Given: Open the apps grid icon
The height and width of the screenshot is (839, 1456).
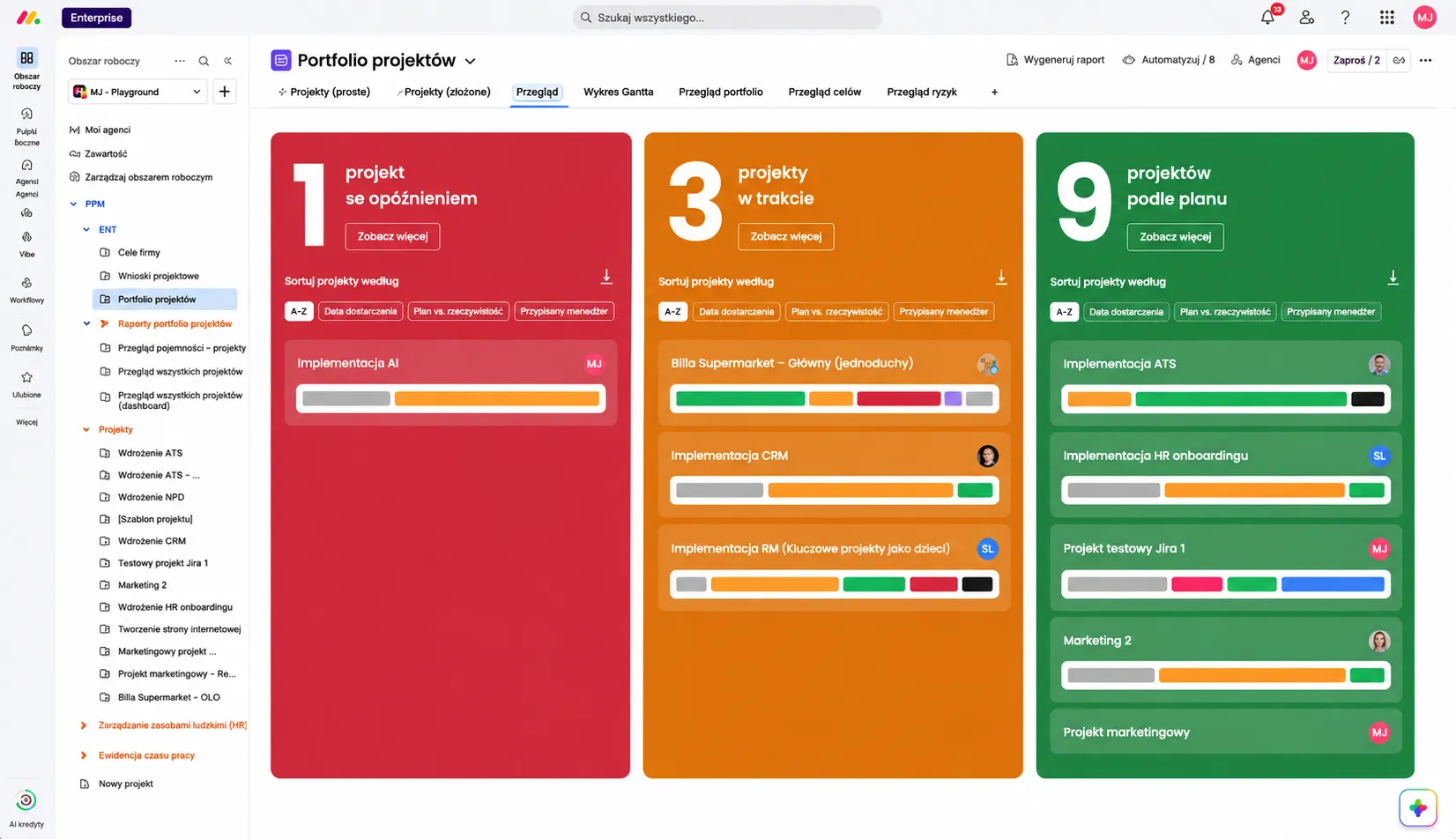Looking at the screenshot, I should 1386,17.
